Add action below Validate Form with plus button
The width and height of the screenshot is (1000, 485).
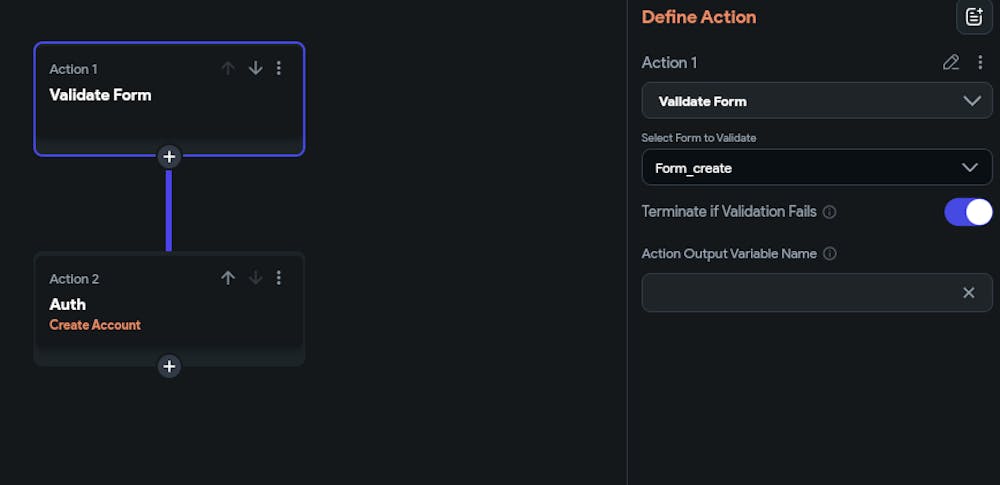tap(169, 156)
